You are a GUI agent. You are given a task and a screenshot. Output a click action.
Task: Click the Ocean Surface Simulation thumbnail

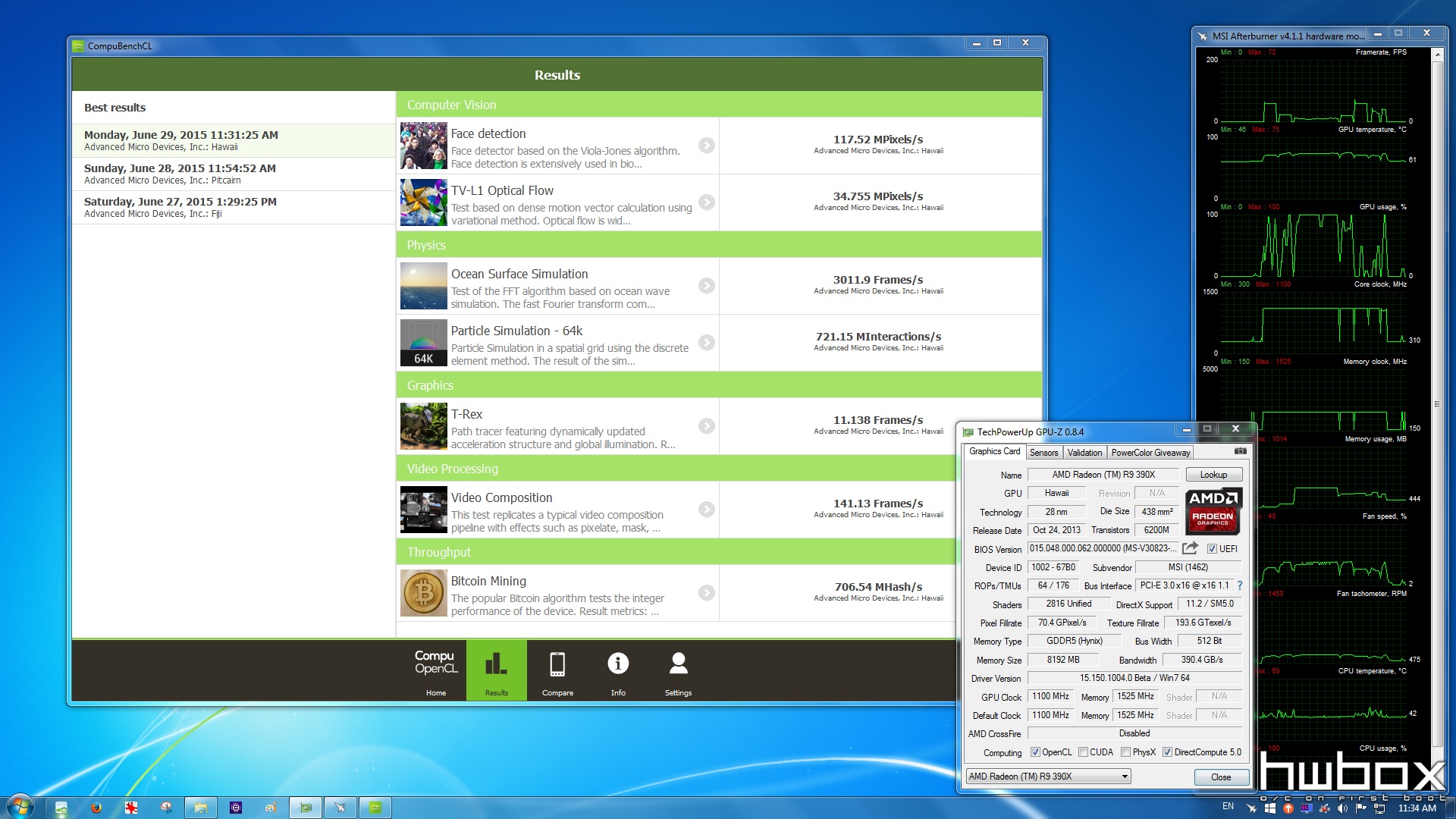[424, 286]
